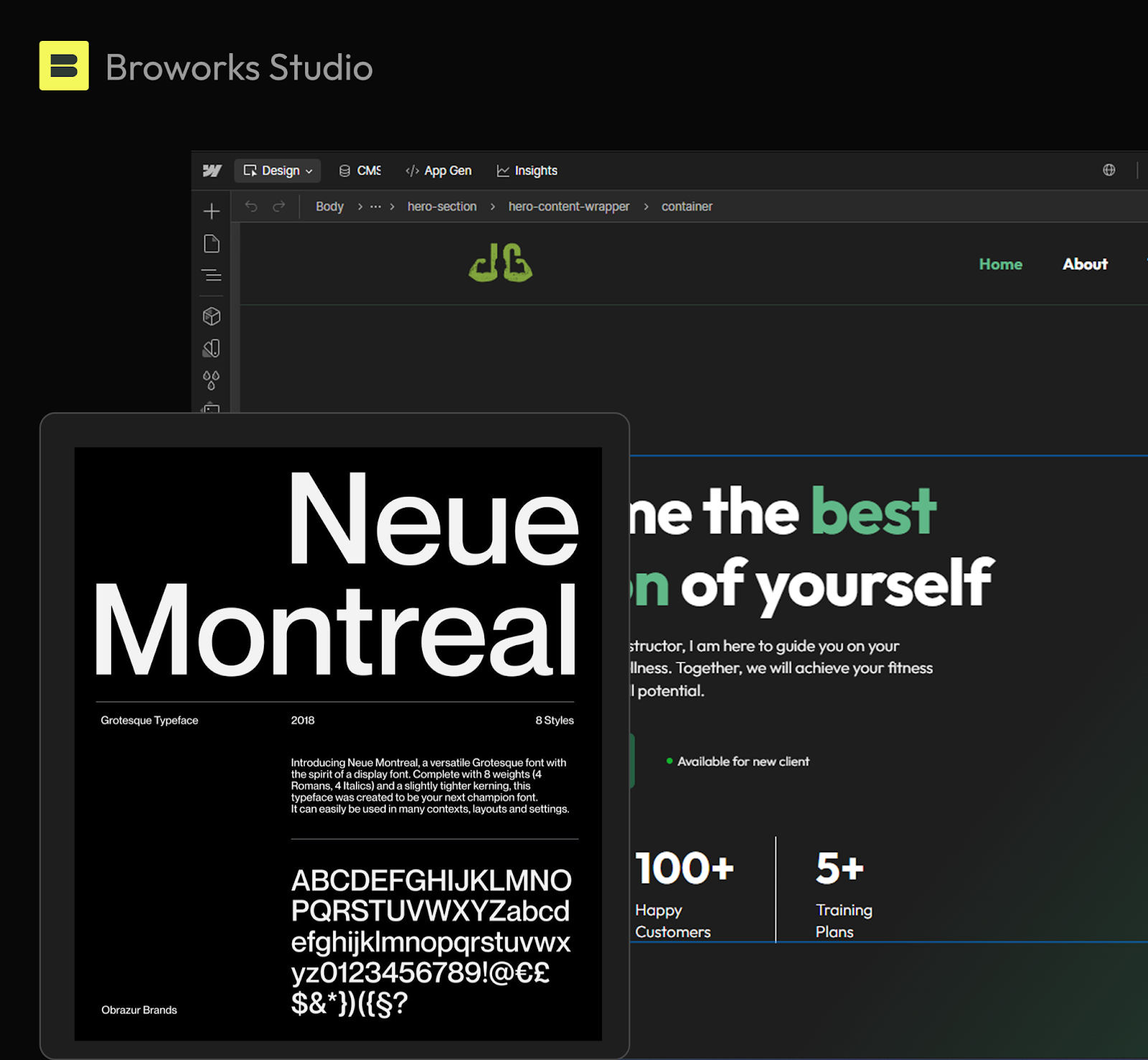Click the About navigation link
The image size is (1148, 1060).
(1084, 264)
